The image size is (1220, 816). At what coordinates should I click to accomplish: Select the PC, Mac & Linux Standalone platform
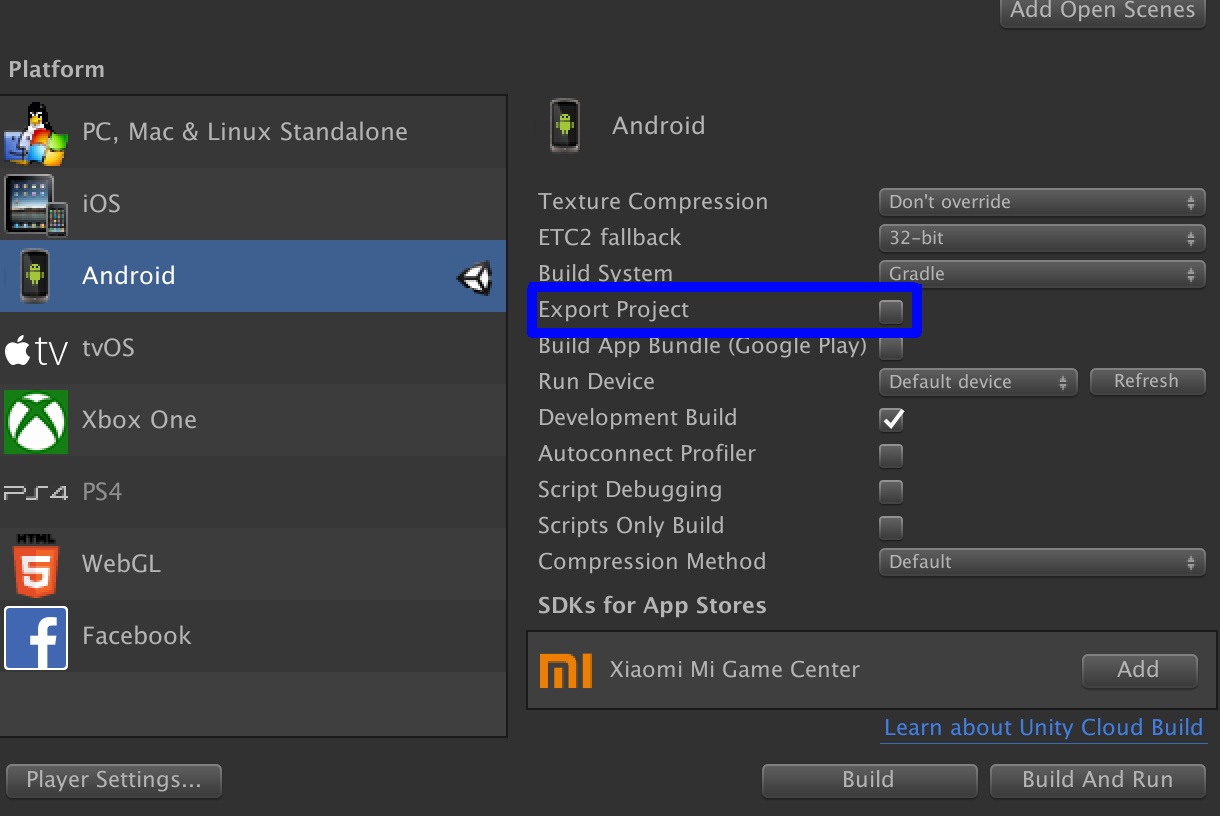point(254,132)
